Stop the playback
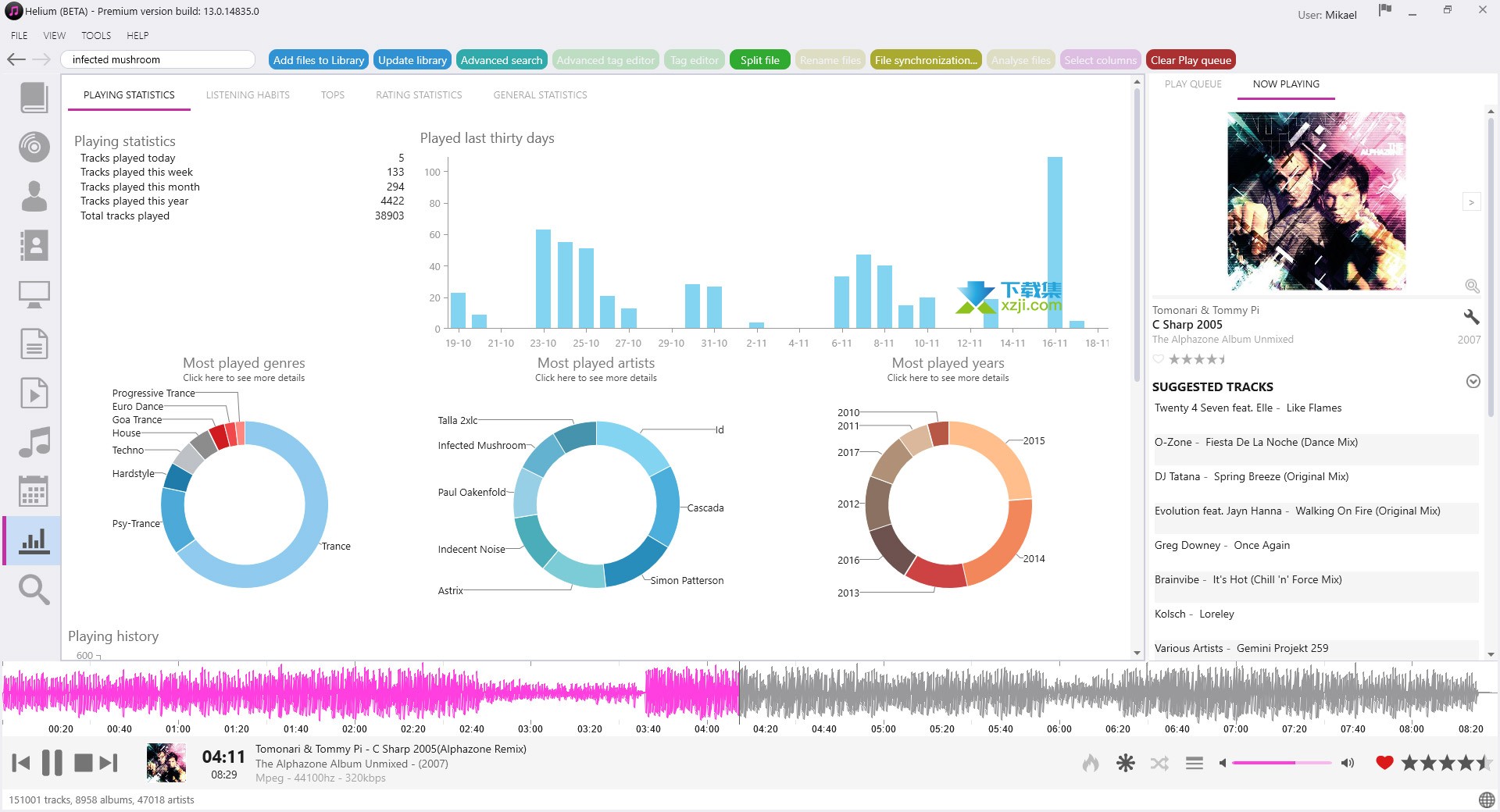Image resolution: width=1500 pixels, height=812 pixels. click(x=84, y=763)
